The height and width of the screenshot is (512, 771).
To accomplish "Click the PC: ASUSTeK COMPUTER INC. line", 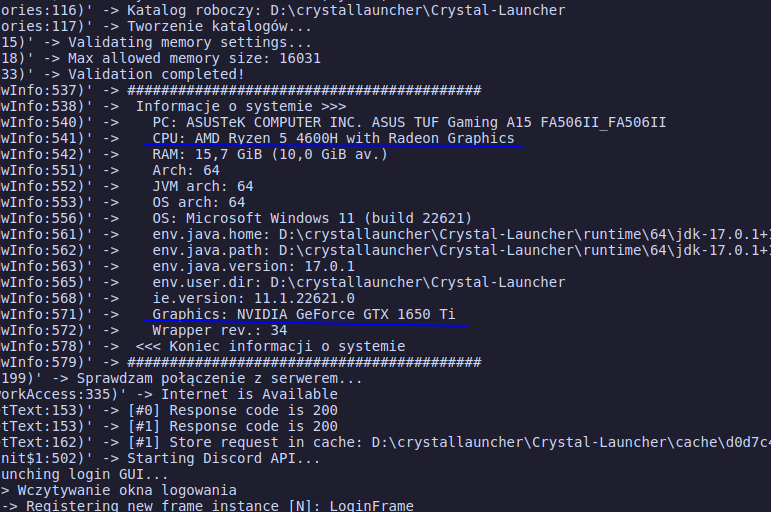I will pos(409,122).
